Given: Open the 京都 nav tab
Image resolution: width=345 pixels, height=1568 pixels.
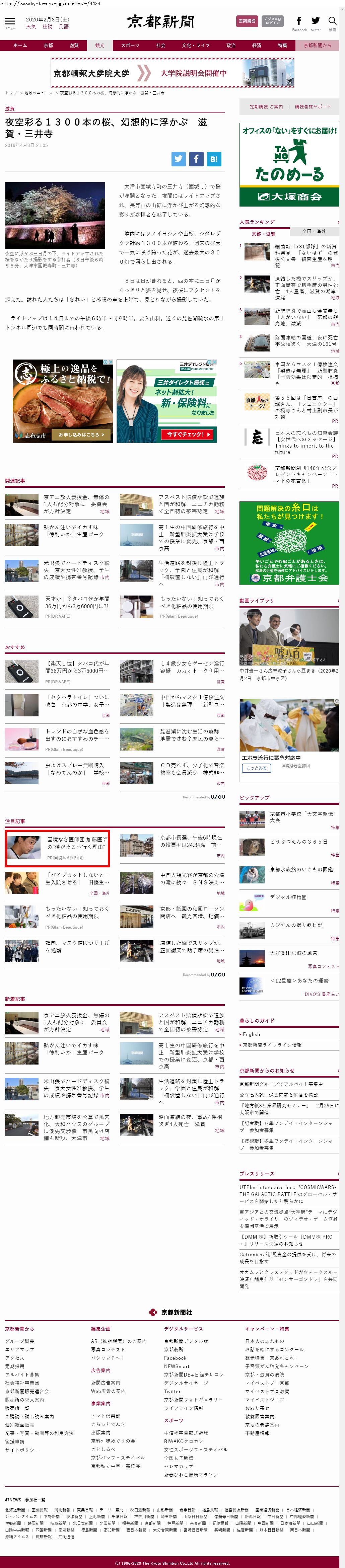Looking at the screenshot, I should pos(48,46).
